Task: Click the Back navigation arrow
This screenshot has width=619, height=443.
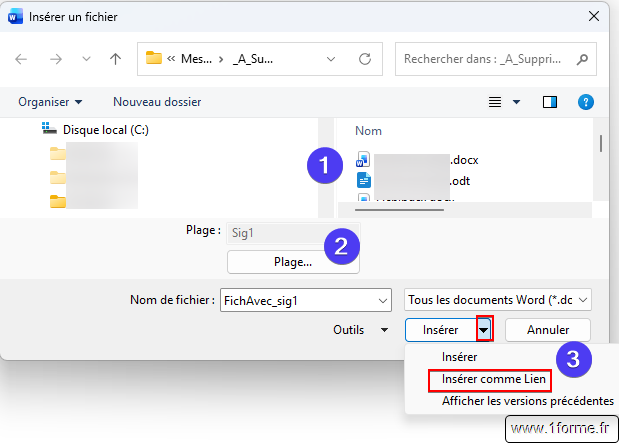Action: pyautogui.click(x=21, y=59)
